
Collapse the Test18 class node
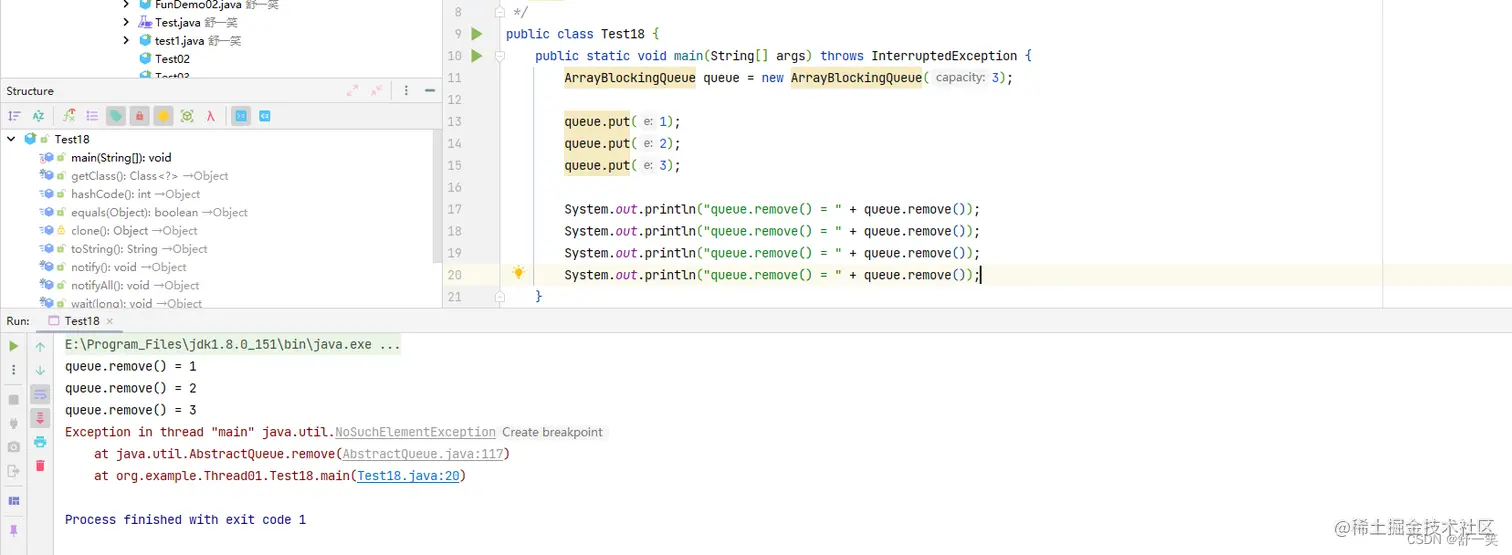[11, 139]
